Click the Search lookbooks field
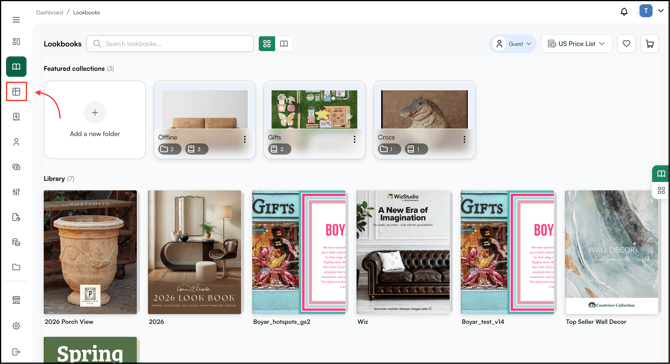 170,44
